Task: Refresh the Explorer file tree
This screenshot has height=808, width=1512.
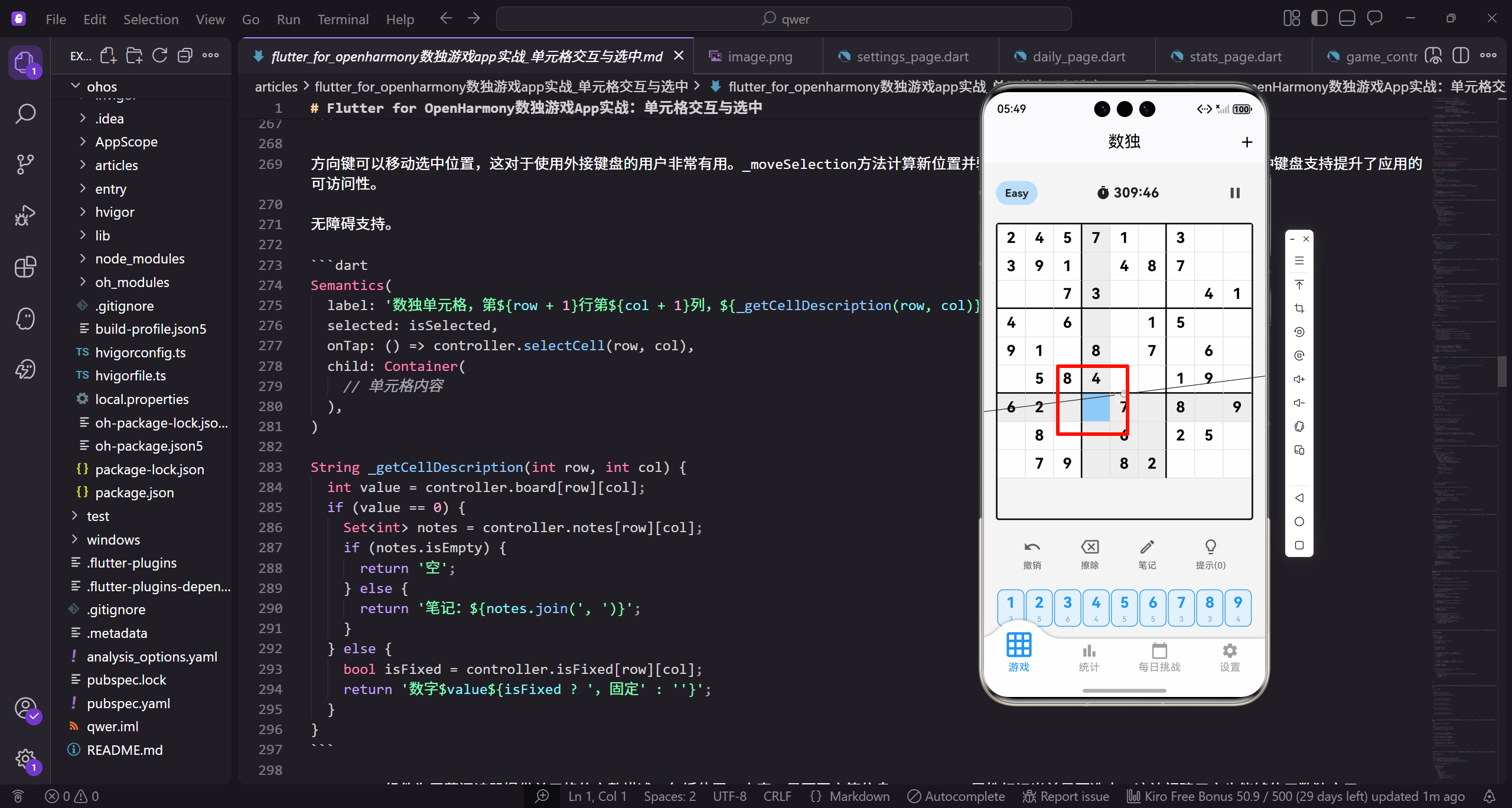Action: click(x=159, y=56)
